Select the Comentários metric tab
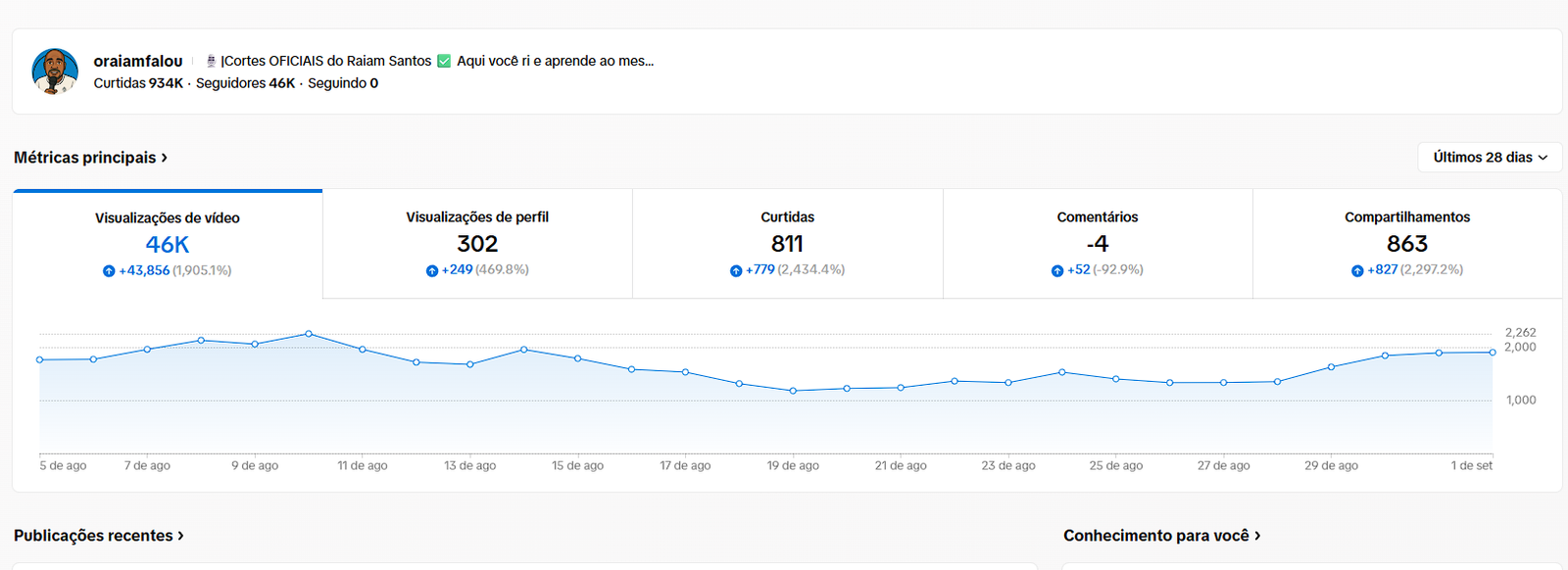The image size is (1568, 570). pos(1098,243)
